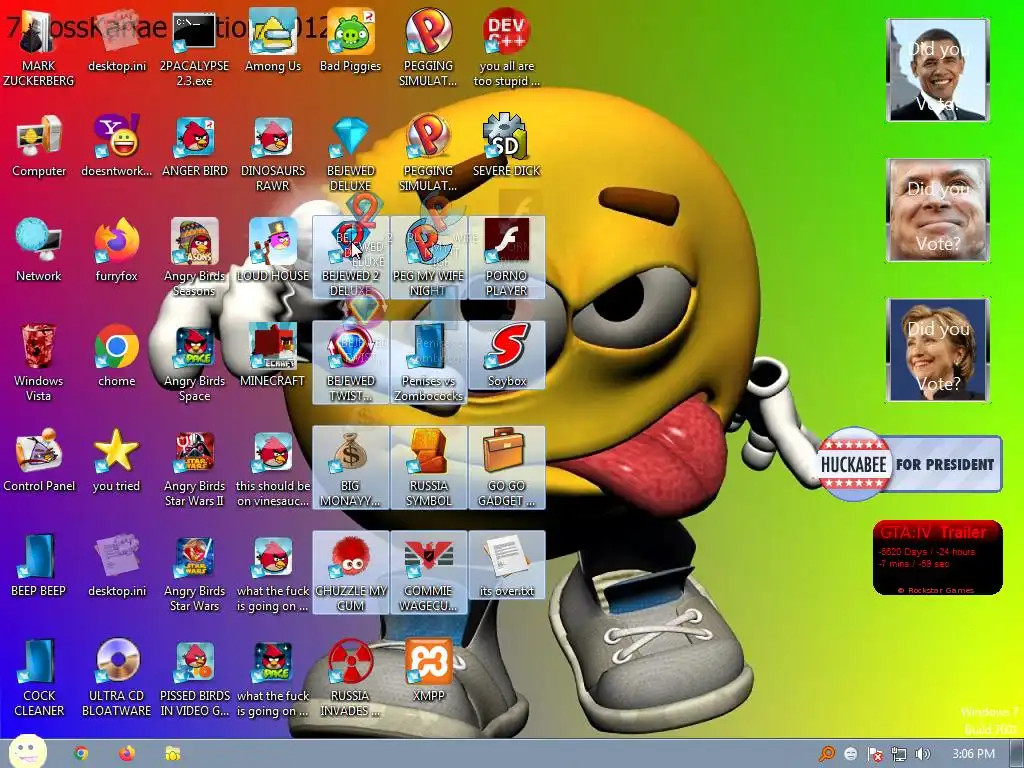Launch 2PACALYPSE 2.3.exe
Image resolution: width=1024 pixels, height=768 pixels.
[x=194, y=48]
